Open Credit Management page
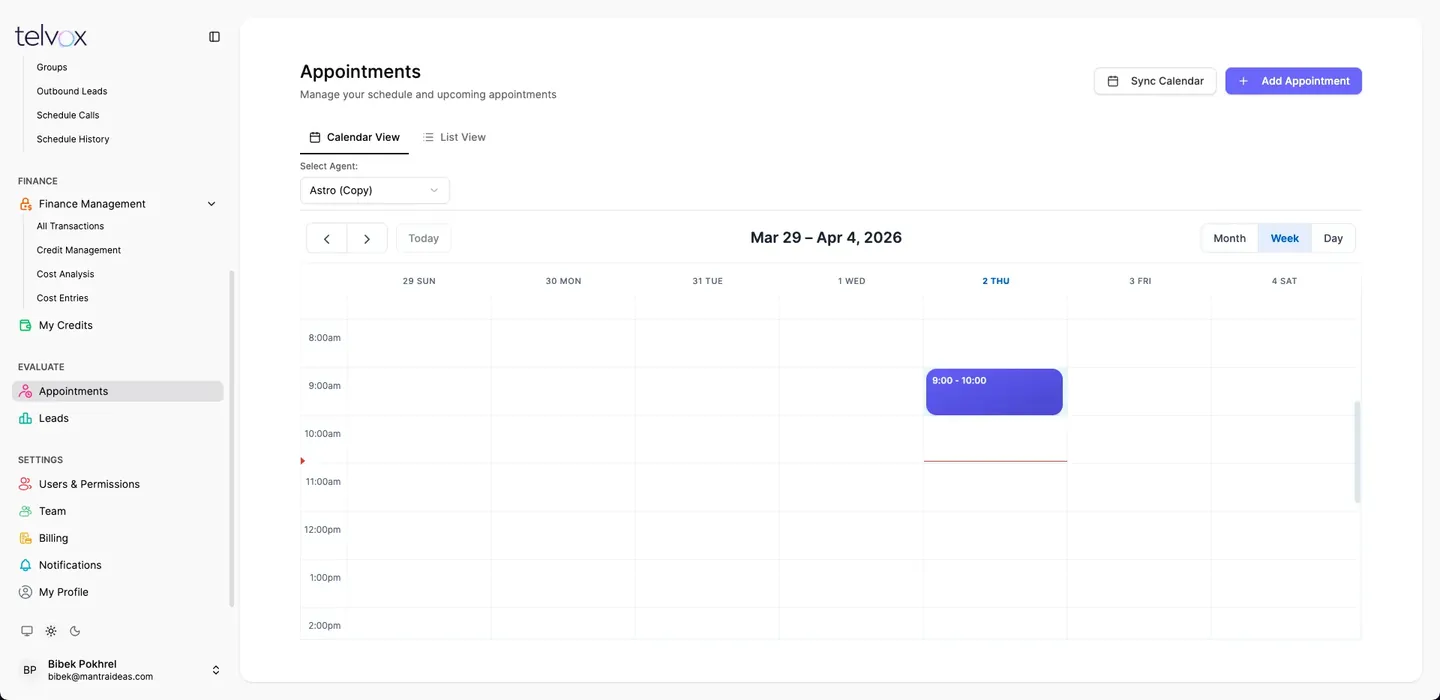The width and height of the screenshot is (1440, 700). [79, 250]
